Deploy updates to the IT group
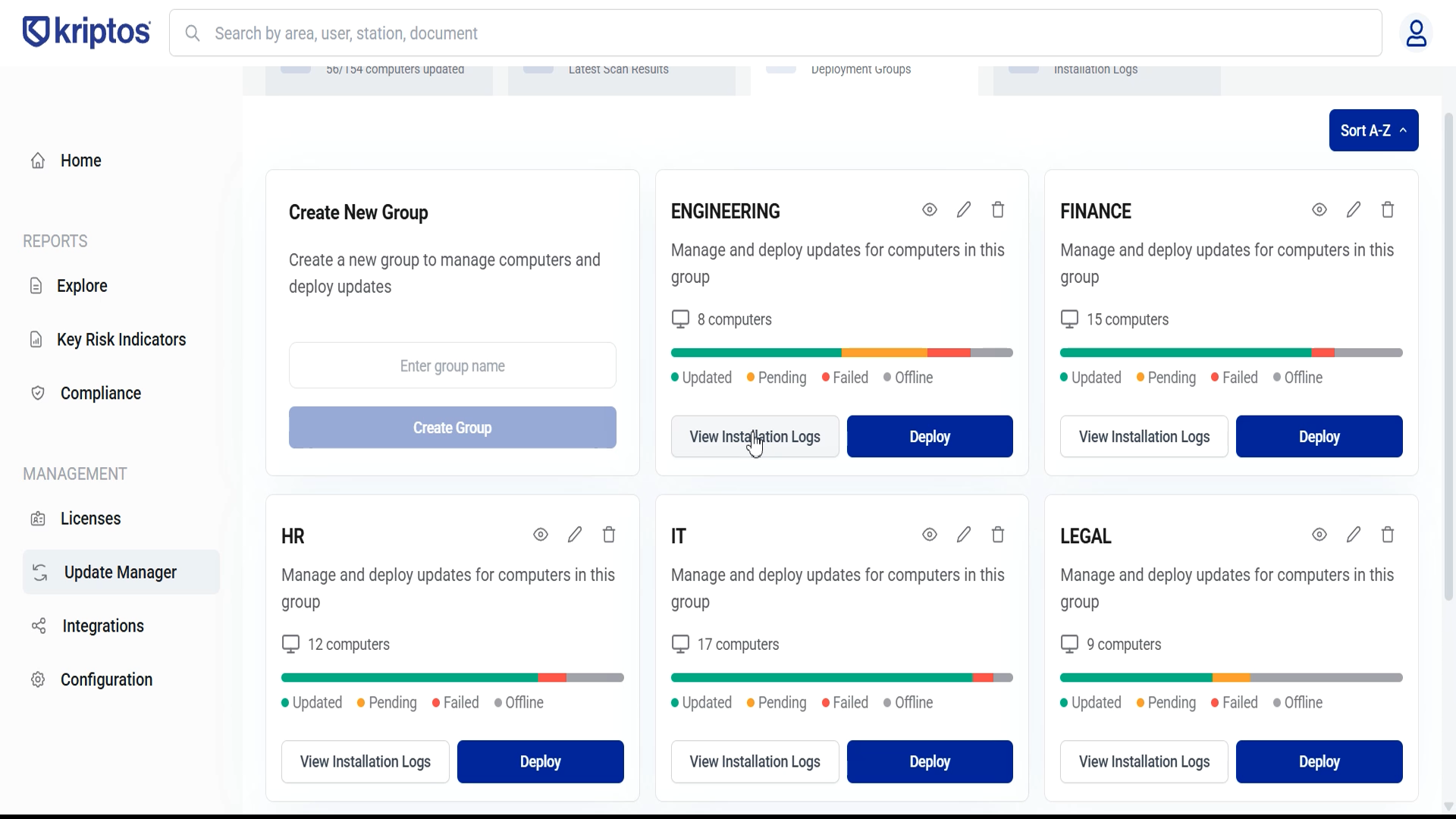Screen dimensions: 1456x819 [930, 761]
